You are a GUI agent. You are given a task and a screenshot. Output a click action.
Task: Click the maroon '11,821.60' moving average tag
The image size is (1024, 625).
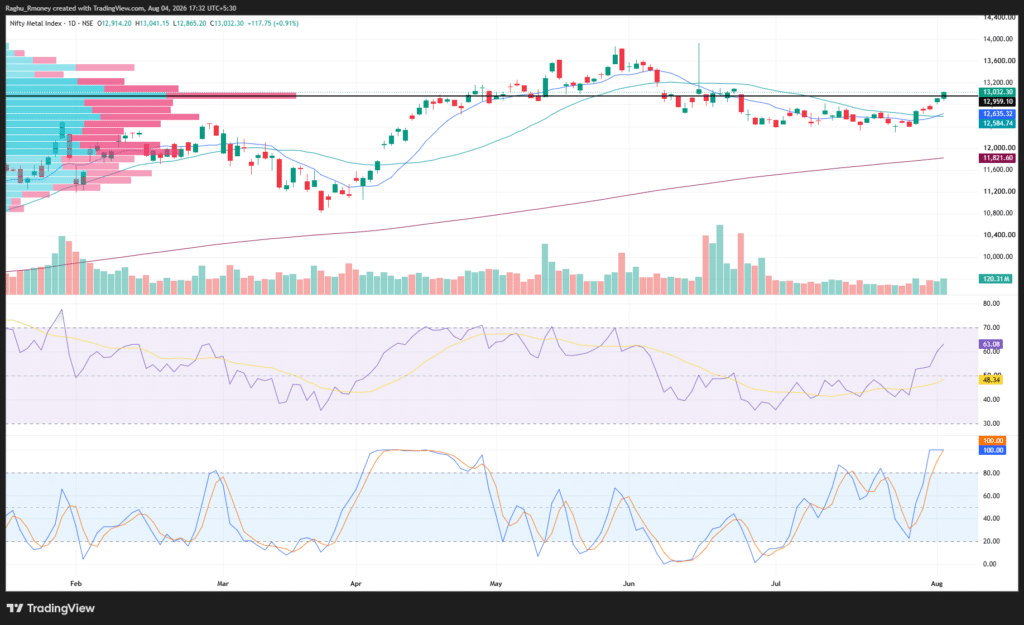coord(997,158)
